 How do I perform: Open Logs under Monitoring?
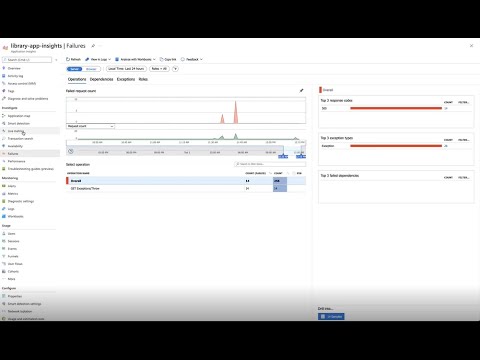(x=11, y=209)
